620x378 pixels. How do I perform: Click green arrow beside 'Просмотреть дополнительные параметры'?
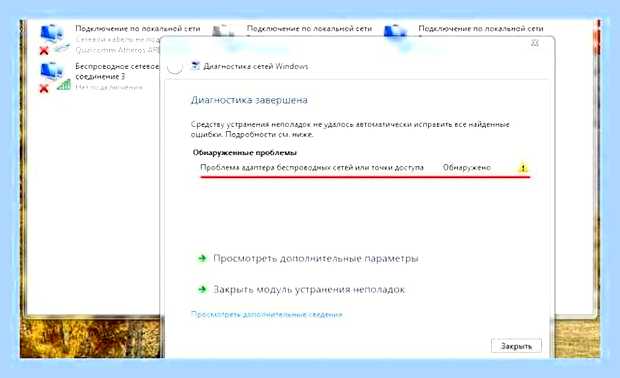[x=202, y=259]
